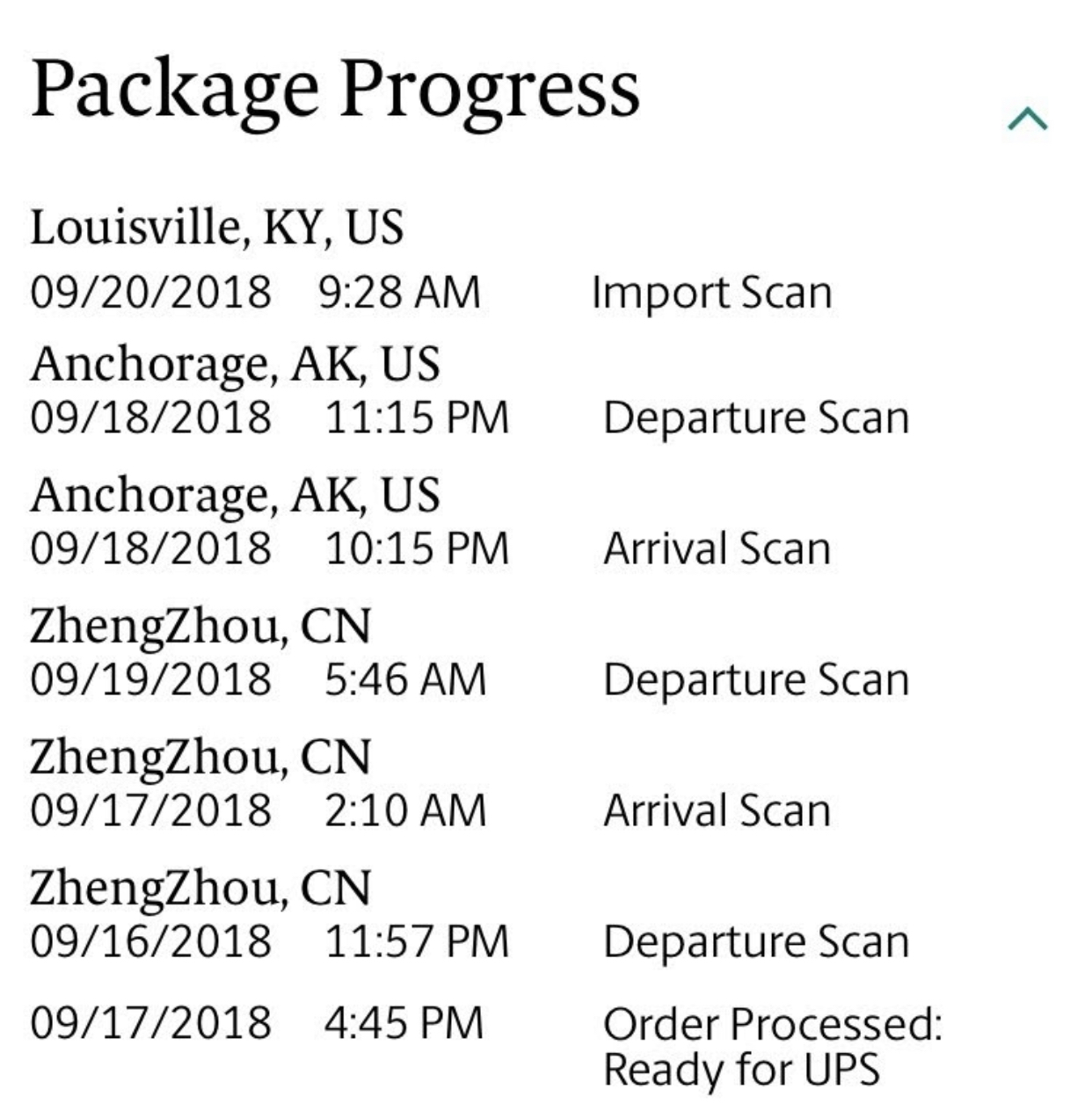The width and height of the screenshot is (1092, 1104).
Task: Click ZhengZhou Departure Scan on 09/19/2018
Action: (756, 680)
